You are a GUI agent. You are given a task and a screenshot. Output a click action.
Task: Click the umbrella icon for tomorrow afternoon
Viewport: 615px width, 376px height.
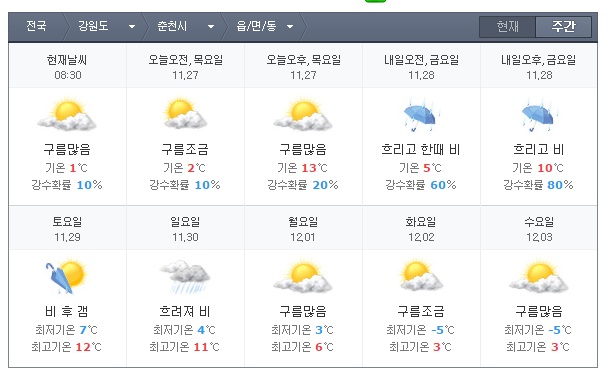539,114
